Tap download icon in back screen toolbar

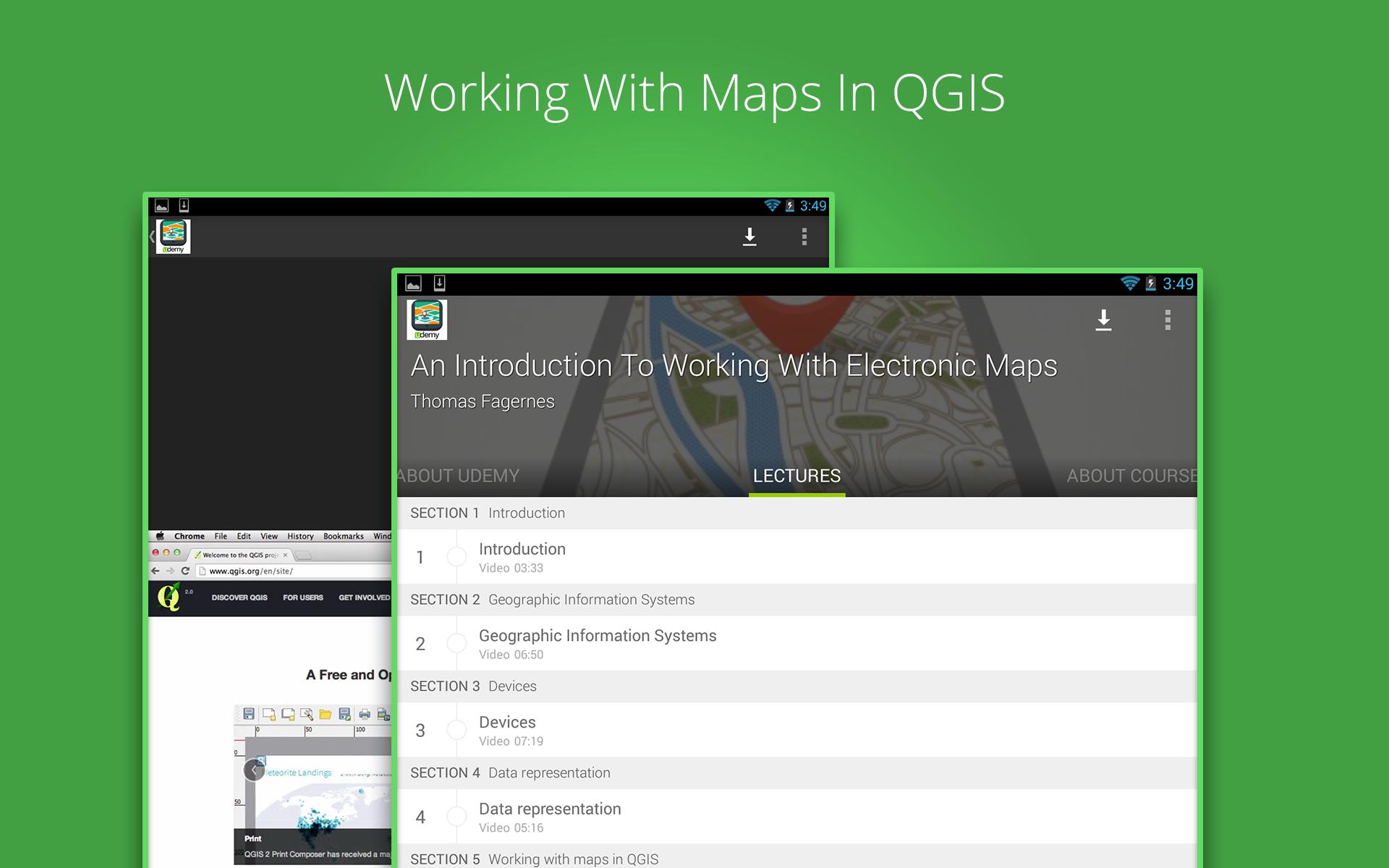pos(749,237)
